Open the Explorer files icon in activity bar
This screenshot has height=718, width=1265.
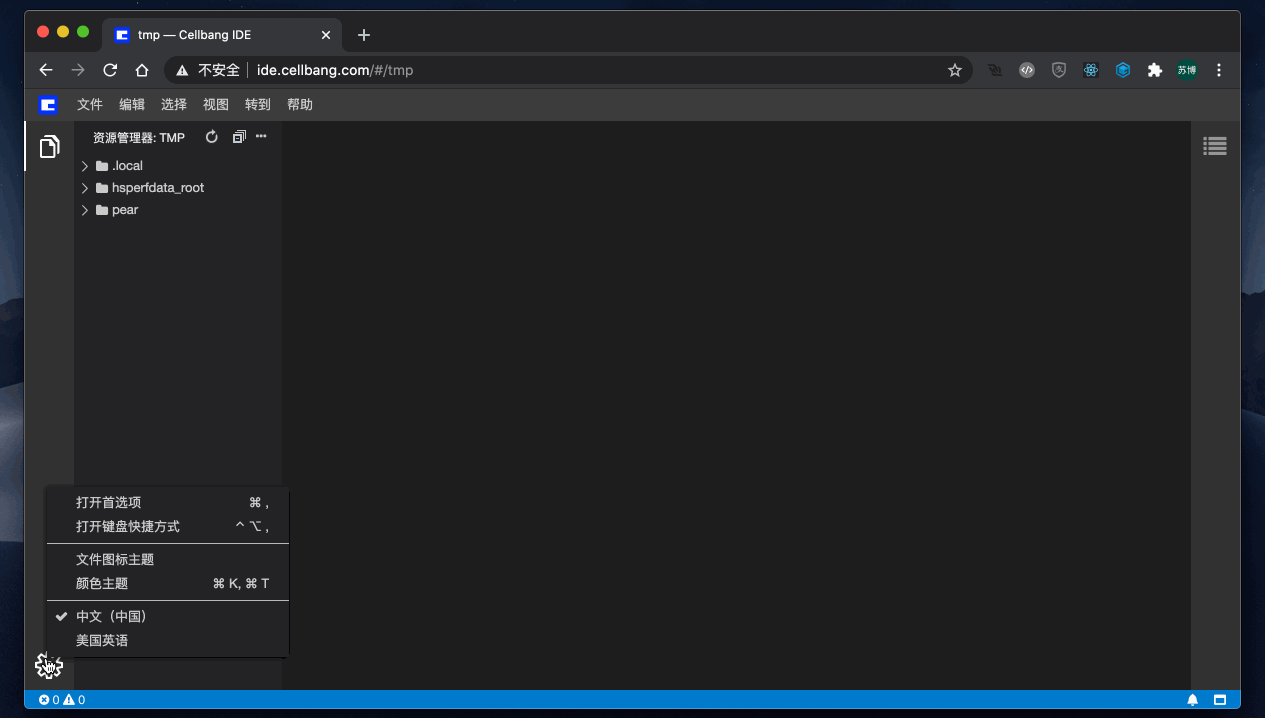pos(49,147)
